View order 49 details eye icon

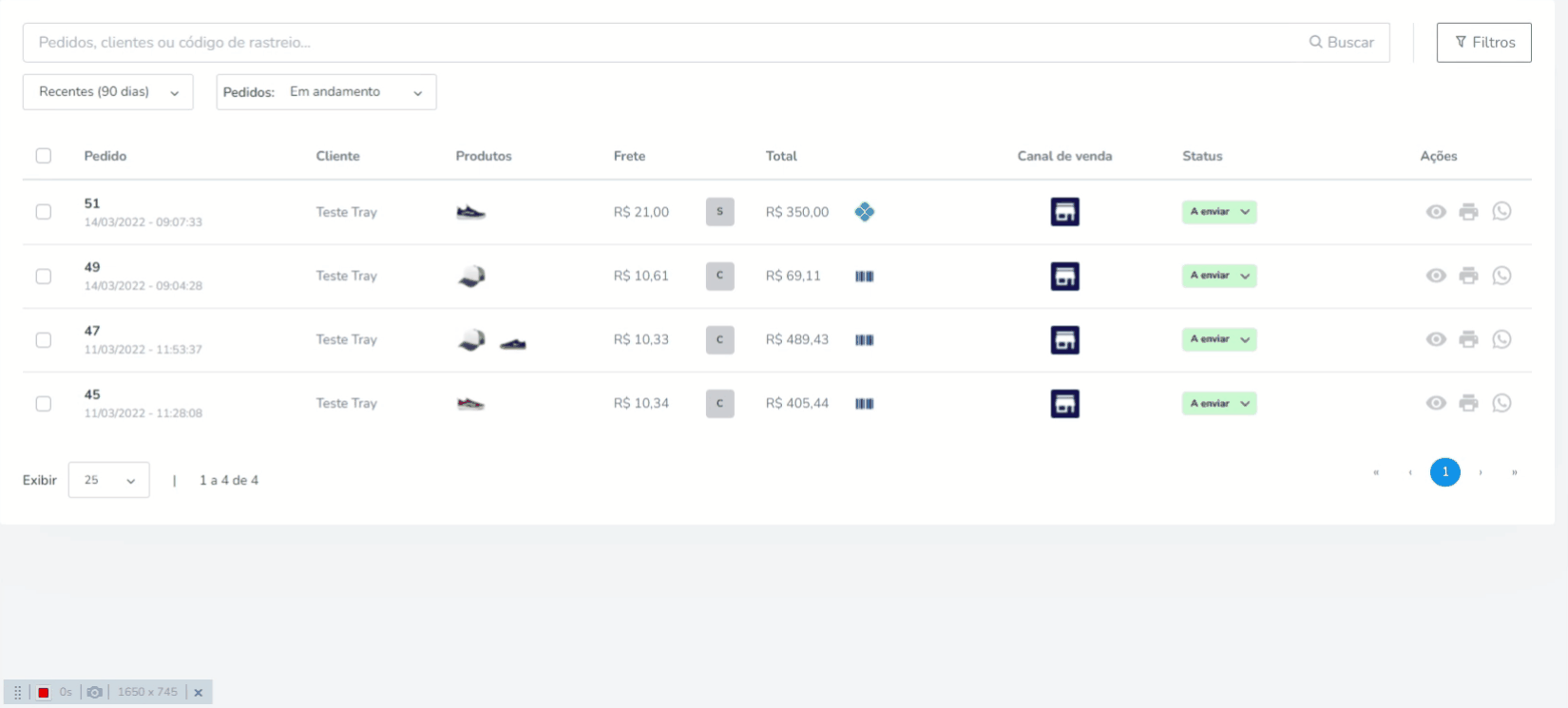click(x=1436, y=276)
